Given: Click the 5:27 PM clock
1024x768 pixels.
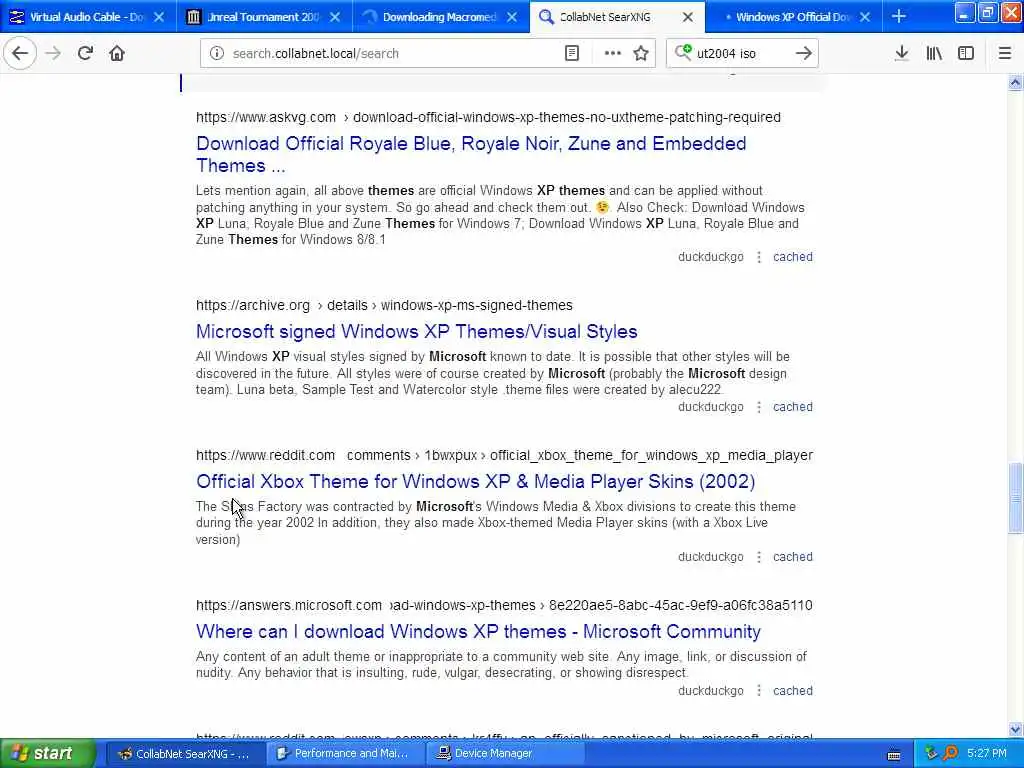Looking at the screenshot, I should click(987, 754).
